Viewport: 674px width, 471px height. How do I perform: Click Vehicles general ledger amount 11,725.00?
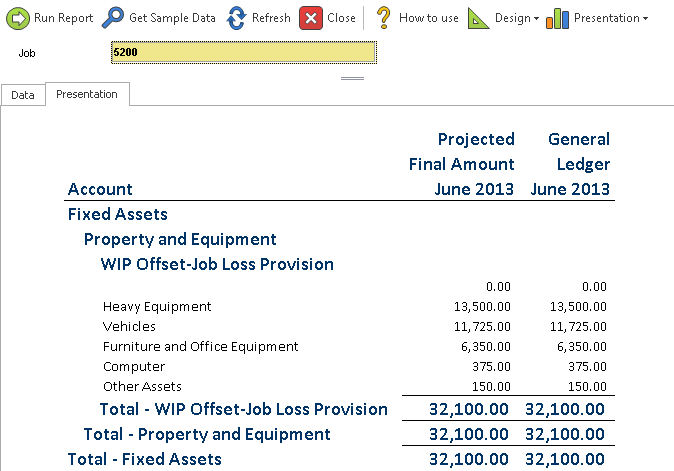578,327
